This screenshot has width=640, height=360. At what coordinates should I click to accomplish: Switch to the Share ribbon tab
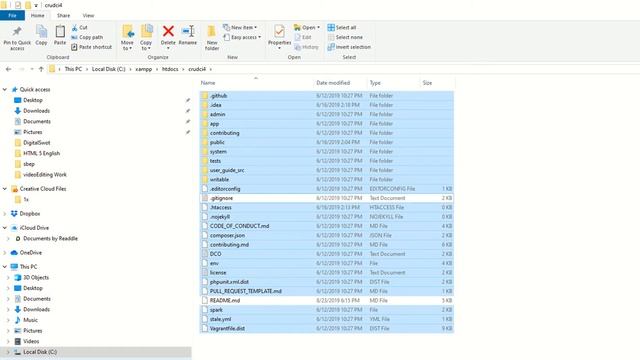[x=63, y=16]
